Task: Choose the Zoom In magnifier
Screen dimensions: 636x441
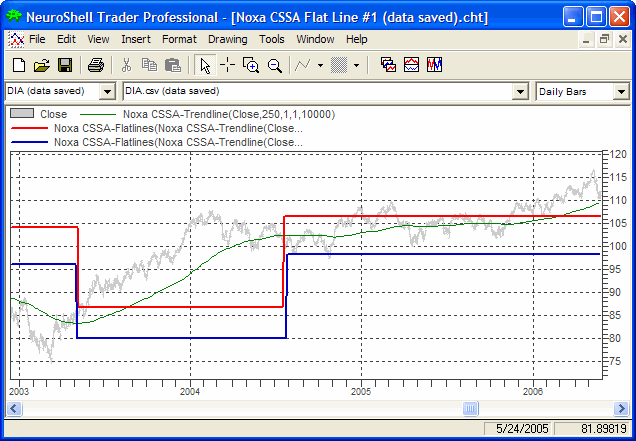Action: (251, 65)
